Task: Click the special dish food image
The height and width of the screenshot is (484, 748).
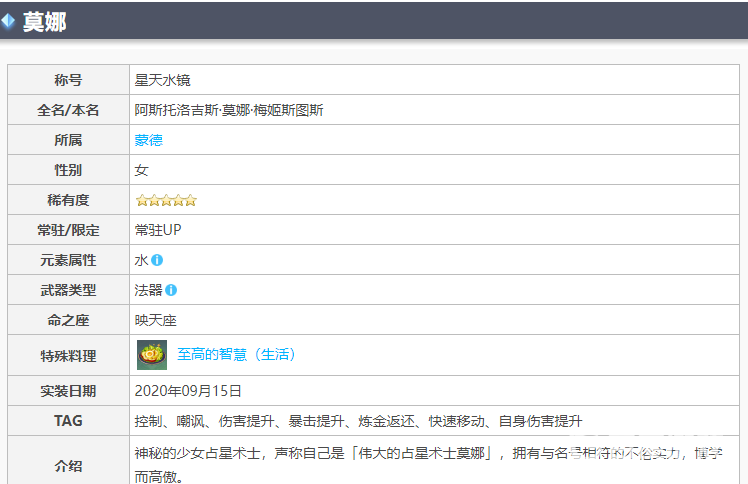Action: pyautogui.click(x=152, y=355)
